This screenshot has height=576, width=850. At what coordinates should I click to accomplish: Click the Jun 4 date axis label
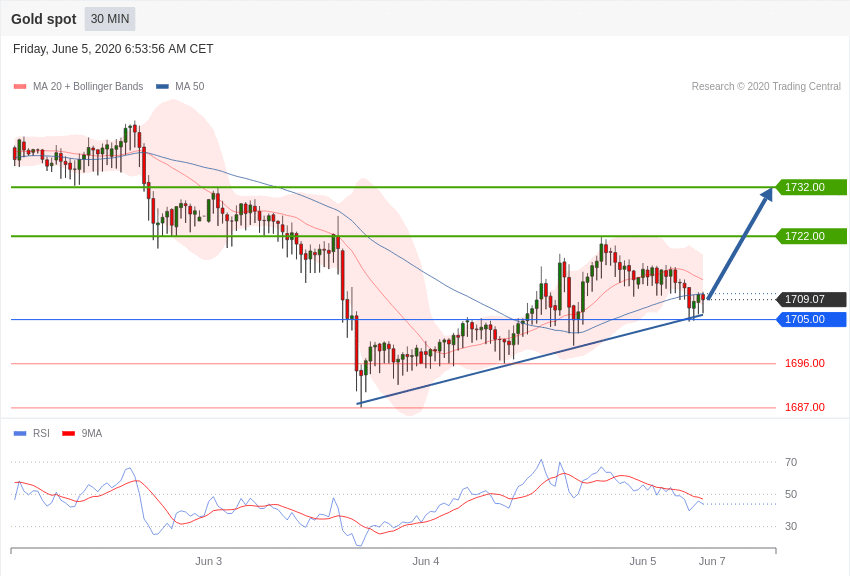tap(426, 561)
